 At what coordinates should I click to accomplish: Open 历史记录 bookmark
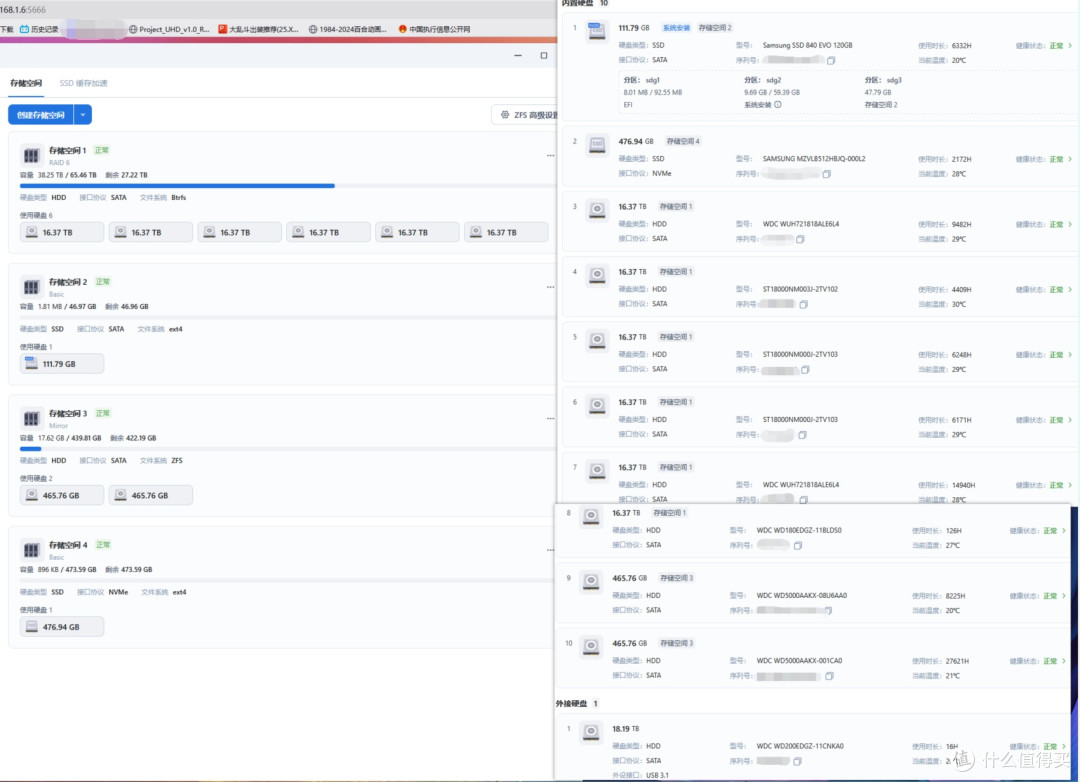click(x=39, y=29)
